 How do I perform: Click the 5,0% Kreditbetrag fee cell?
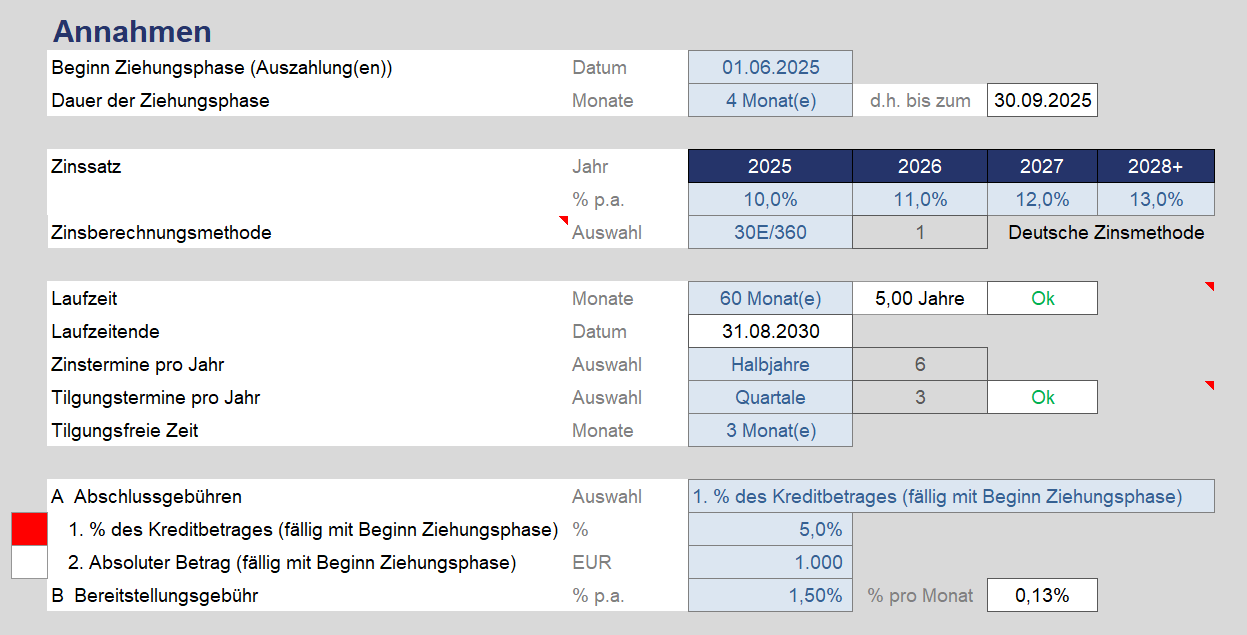(x=770, y=530)
